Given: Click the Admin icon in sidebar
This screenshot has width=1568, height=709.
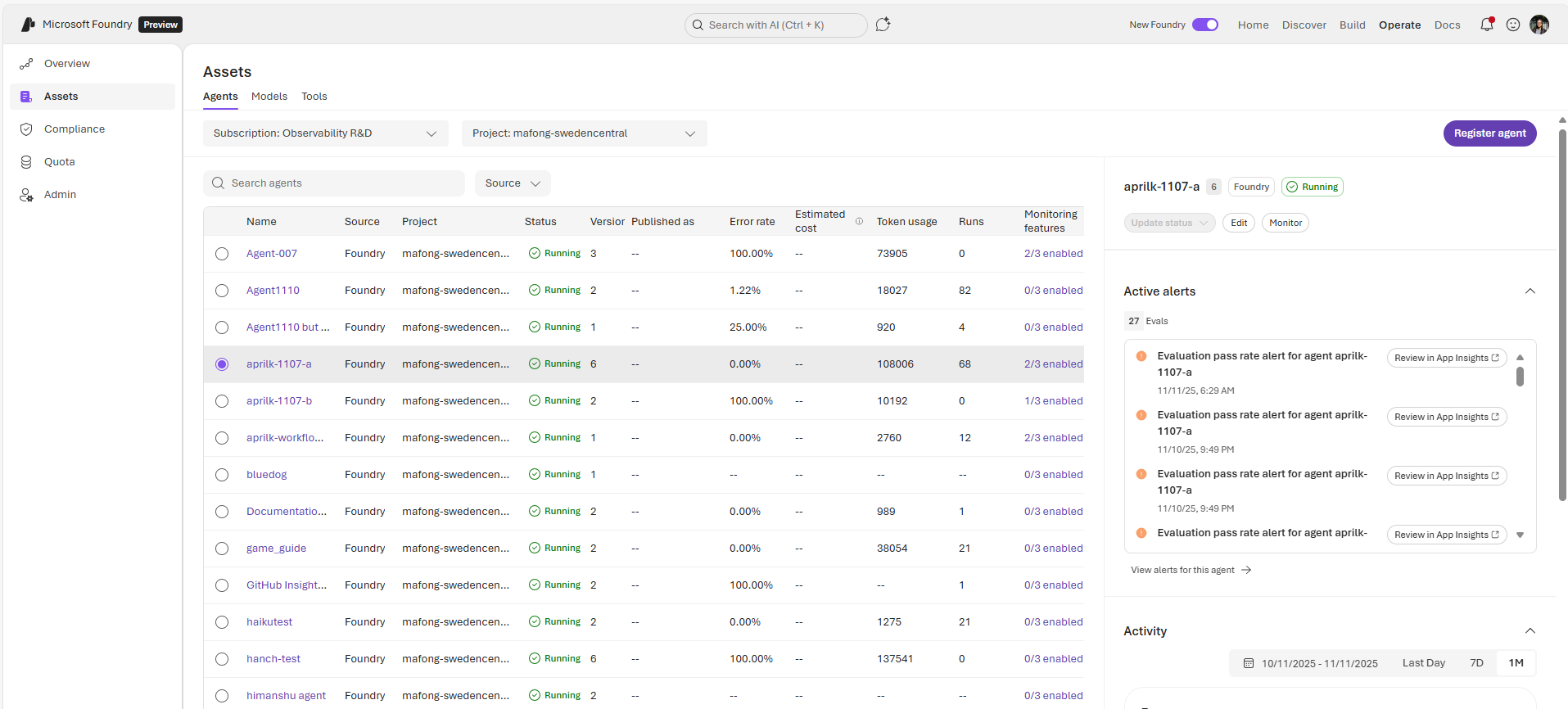Looking at the screenshot, I should [x=26, y=195].
